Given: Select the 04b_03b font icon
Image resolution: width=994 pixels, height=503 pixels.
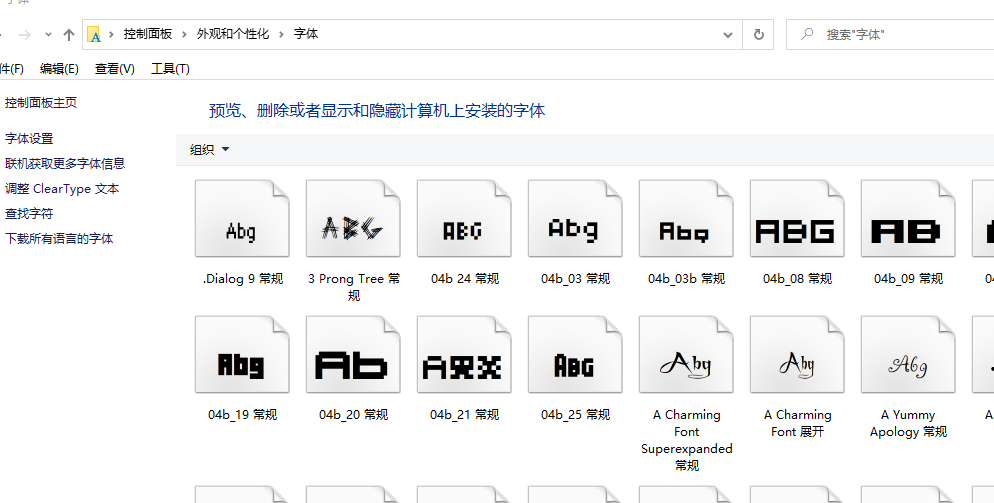Looking at the screenshot, I should tap(686, 219).
